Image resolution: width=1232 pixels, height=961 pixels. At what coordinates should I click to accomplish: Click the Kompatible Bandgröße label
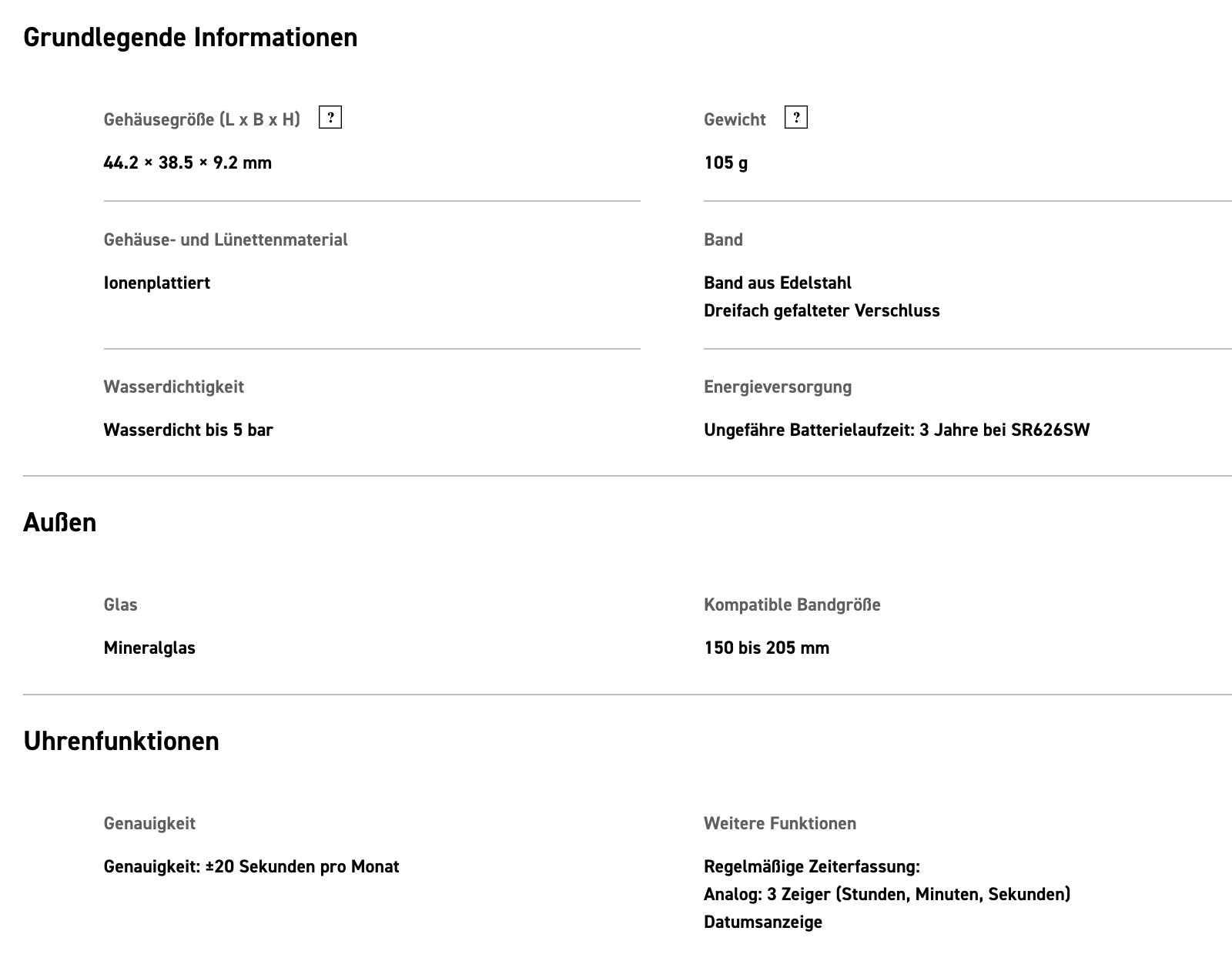point(792,604)
